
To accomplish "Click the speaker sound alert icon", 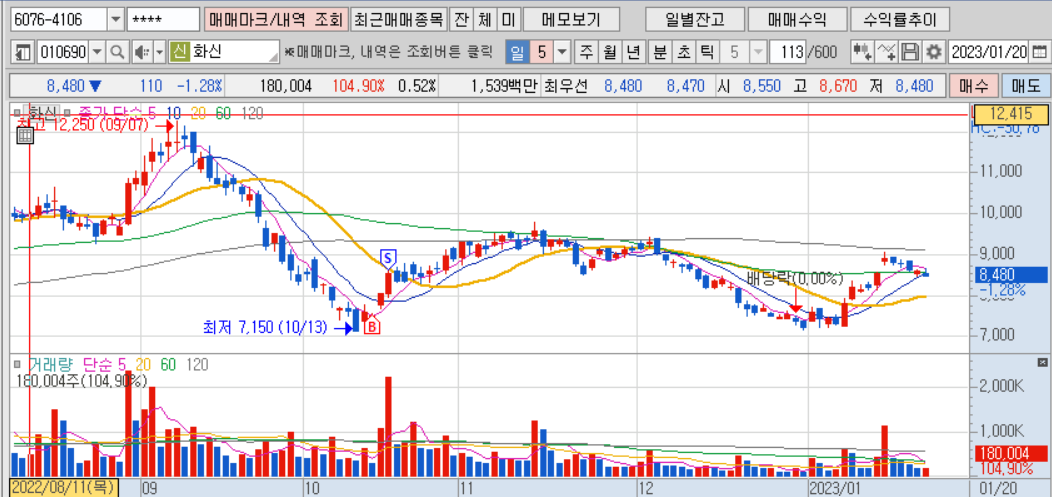I will click(140, 52).
